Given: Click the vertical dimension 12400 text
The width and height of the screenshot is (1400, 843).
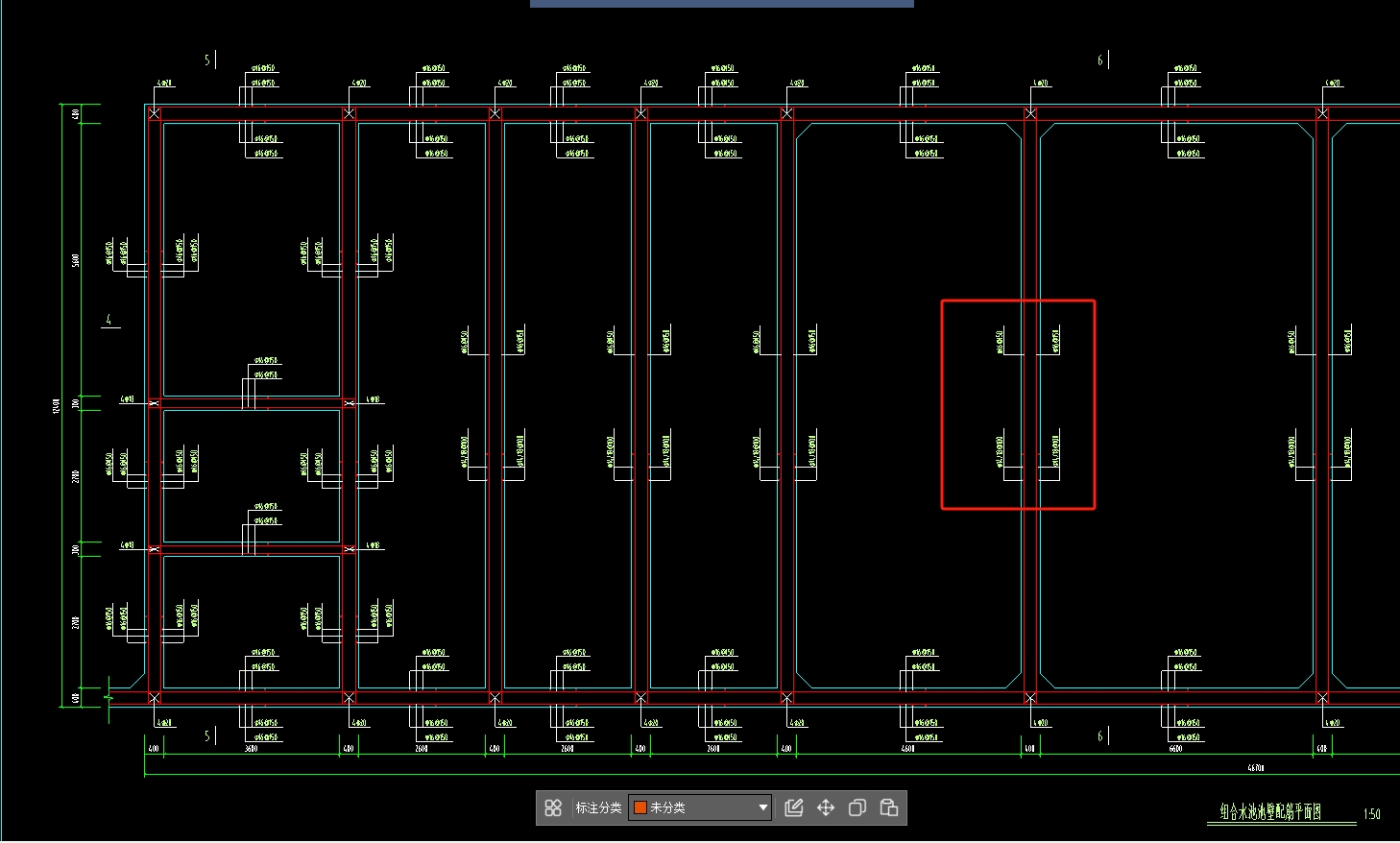Looking at the screenshot, I should coord(57,406).
